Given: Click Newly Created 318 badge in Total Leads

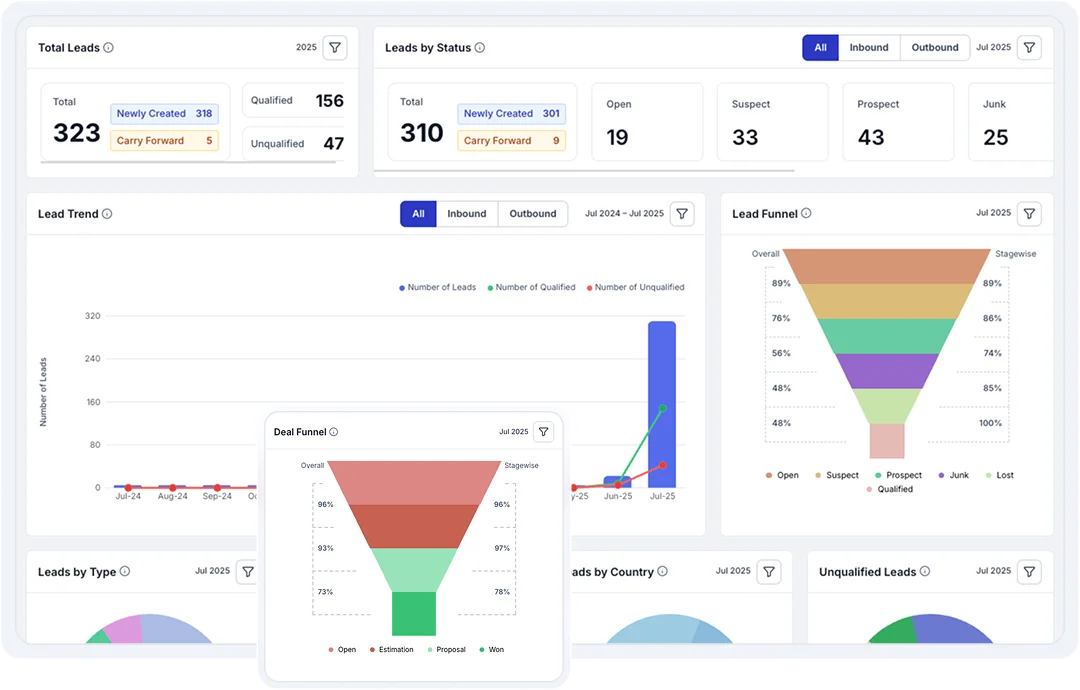Looking at the screenshot, I should pos(164,114).
